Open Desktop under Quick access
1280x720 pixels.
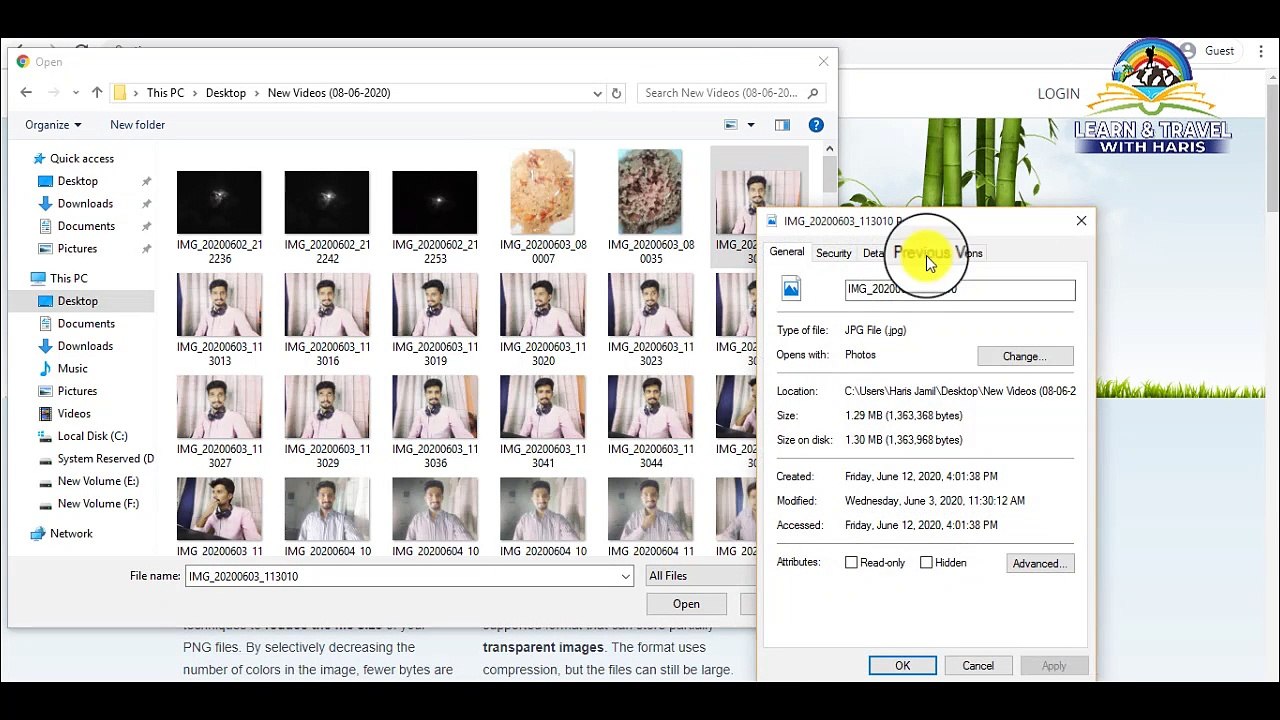click(77, 181)
